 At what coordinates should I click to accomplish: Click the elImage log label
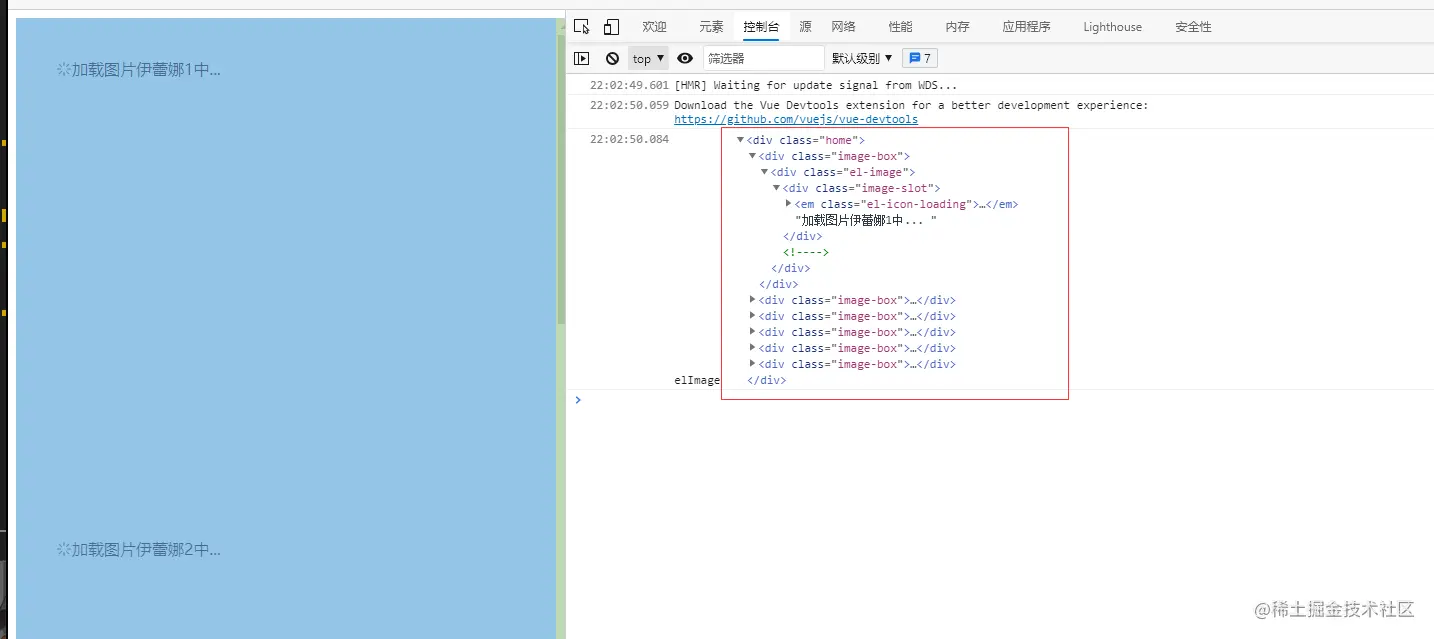click(x=697, y=380)
